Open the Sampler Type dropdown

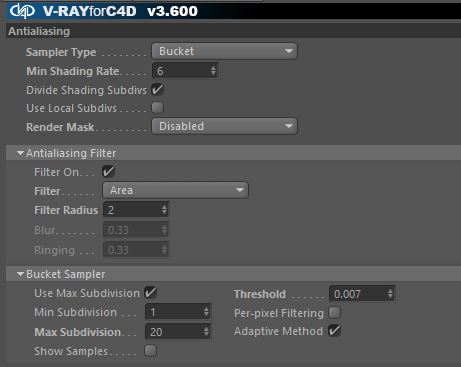[224, 51]
